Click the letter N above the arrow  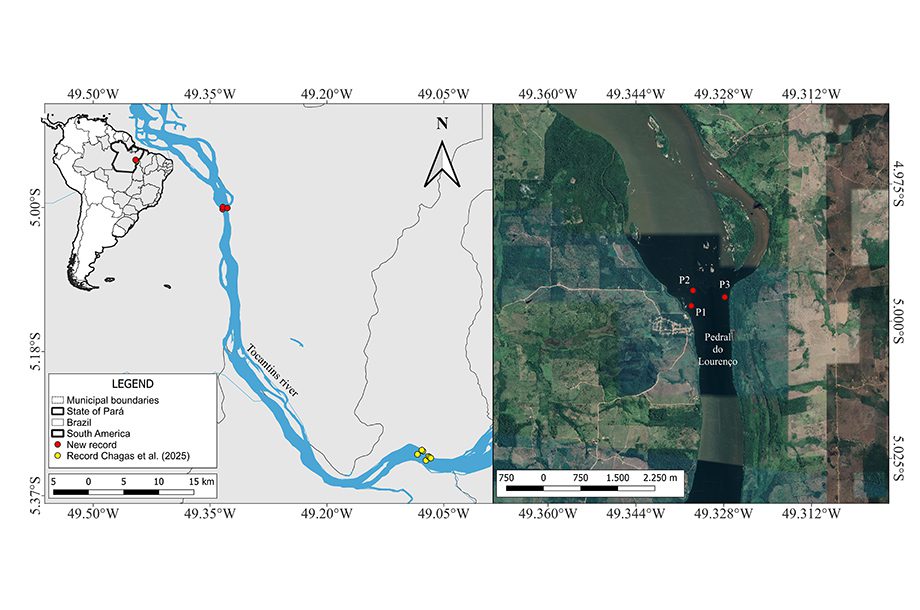pos(442,124)
